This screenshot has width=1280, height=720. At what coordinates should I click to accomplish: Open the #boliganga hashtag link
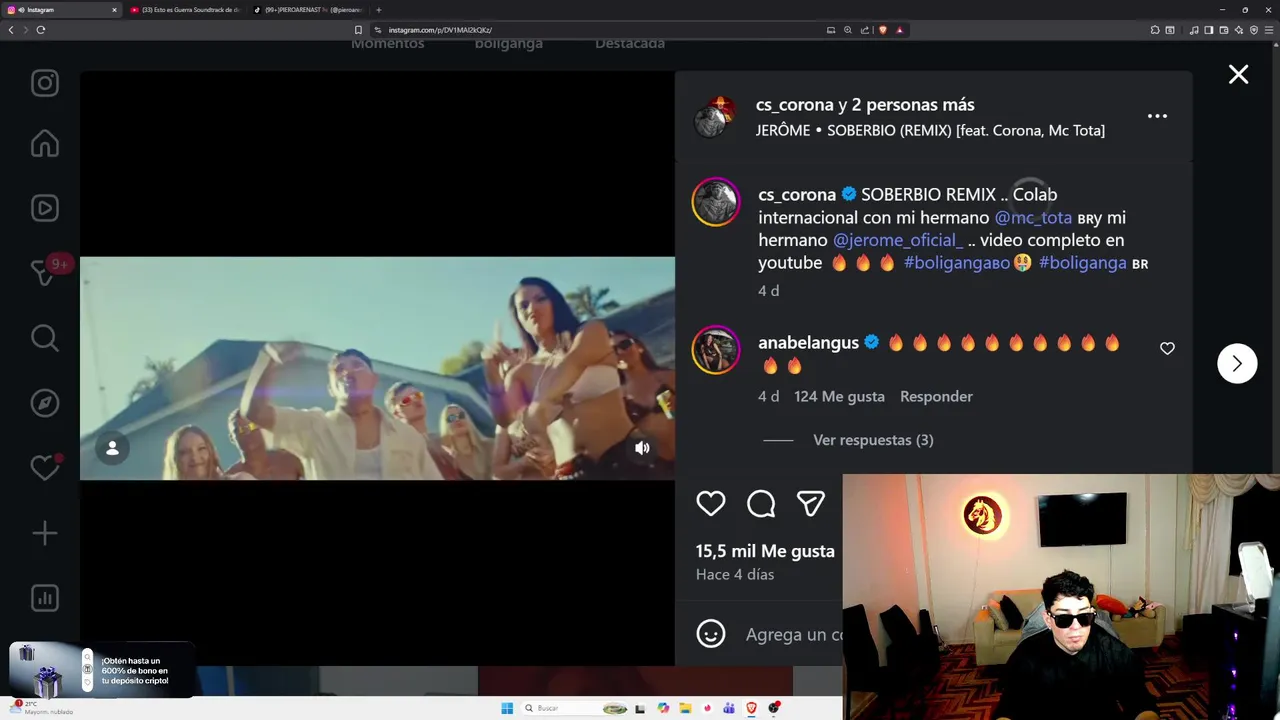pos(1083,263)
